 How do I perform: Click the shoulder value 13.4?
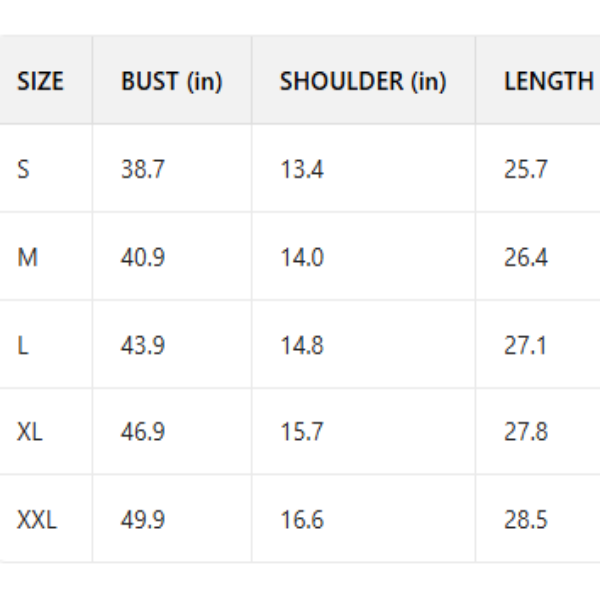point(302,169)
